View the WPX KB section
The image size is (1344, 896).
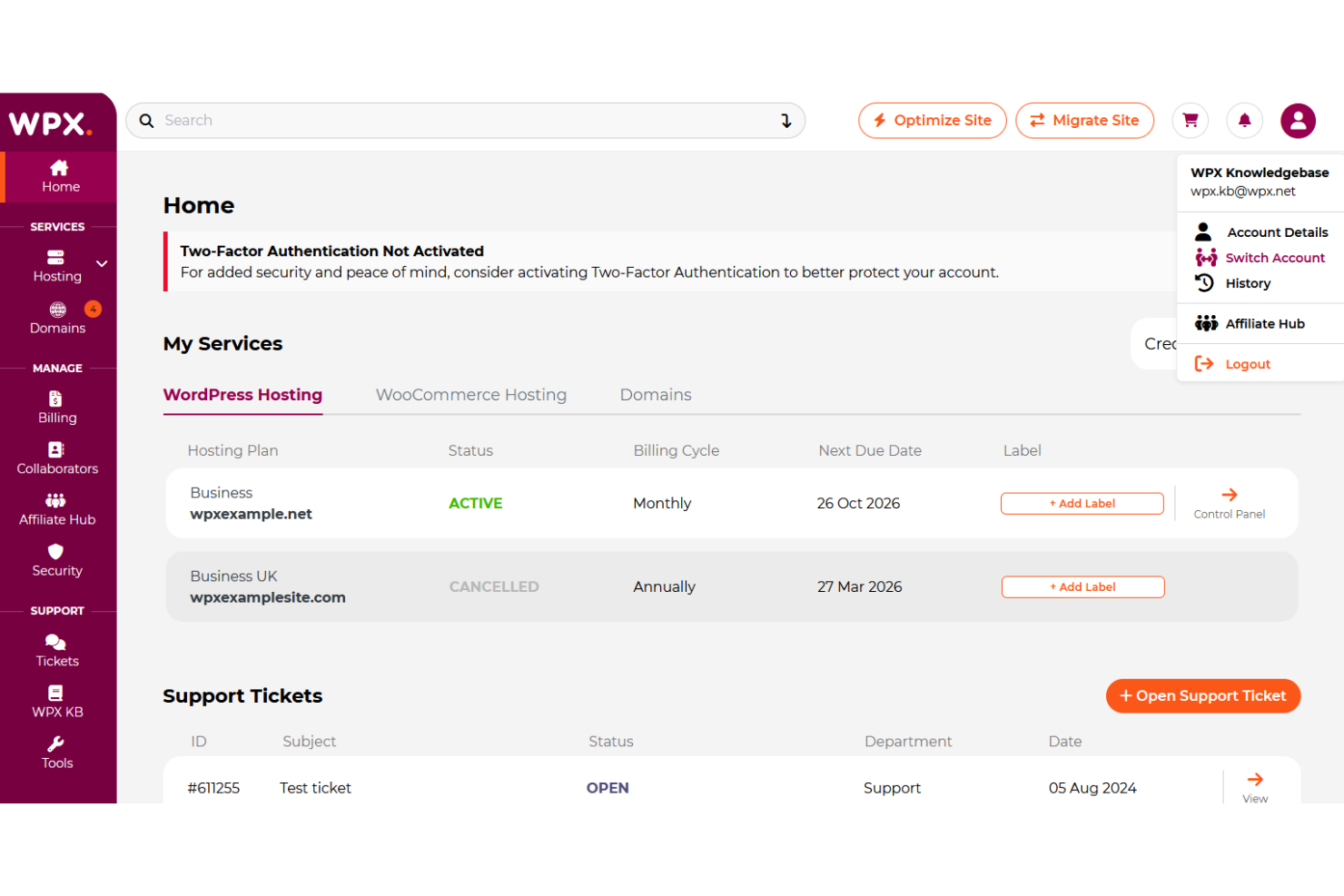tap(56, 701)
